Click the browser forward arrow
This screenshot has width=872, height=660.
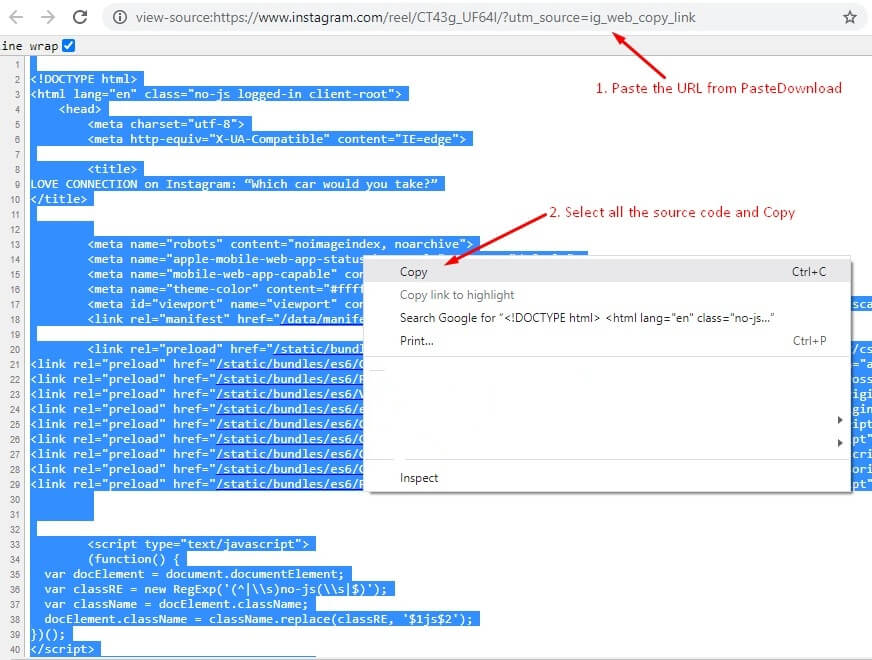pos(48,17)
